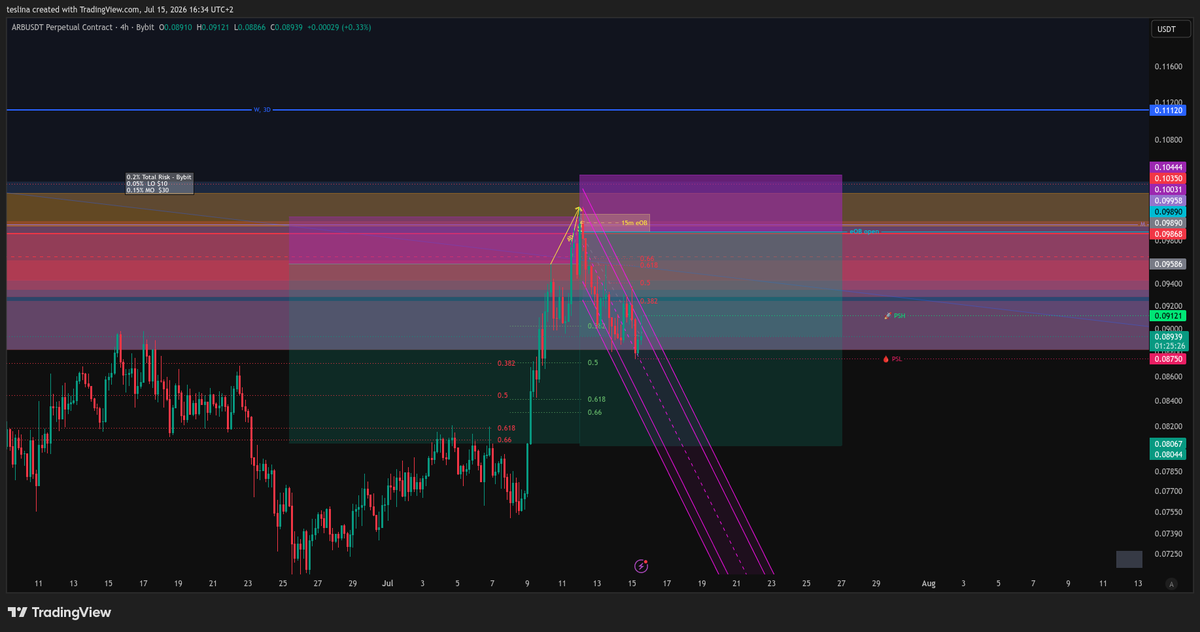1200x632 pixels.
Task: Click the 0.07250 axis tick
Action: (1168, 554)
